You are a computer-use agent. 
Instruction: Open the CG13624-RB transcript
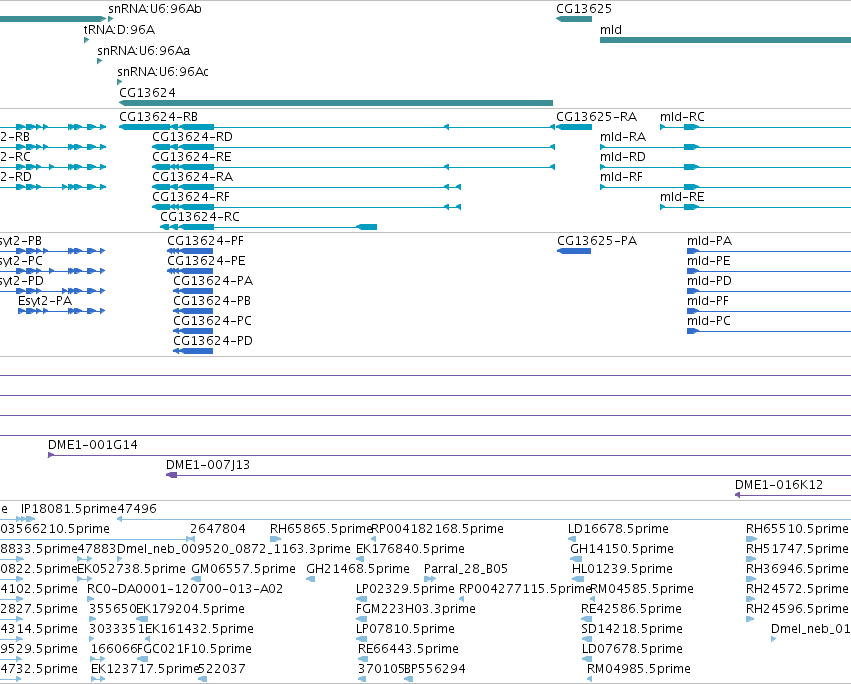coord(158,117)
